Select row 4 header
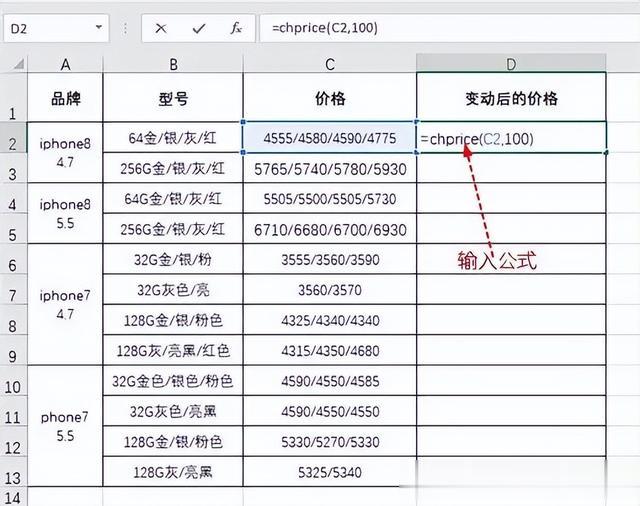The width and height of the screenshot is (640, 506). click(13, 198)
